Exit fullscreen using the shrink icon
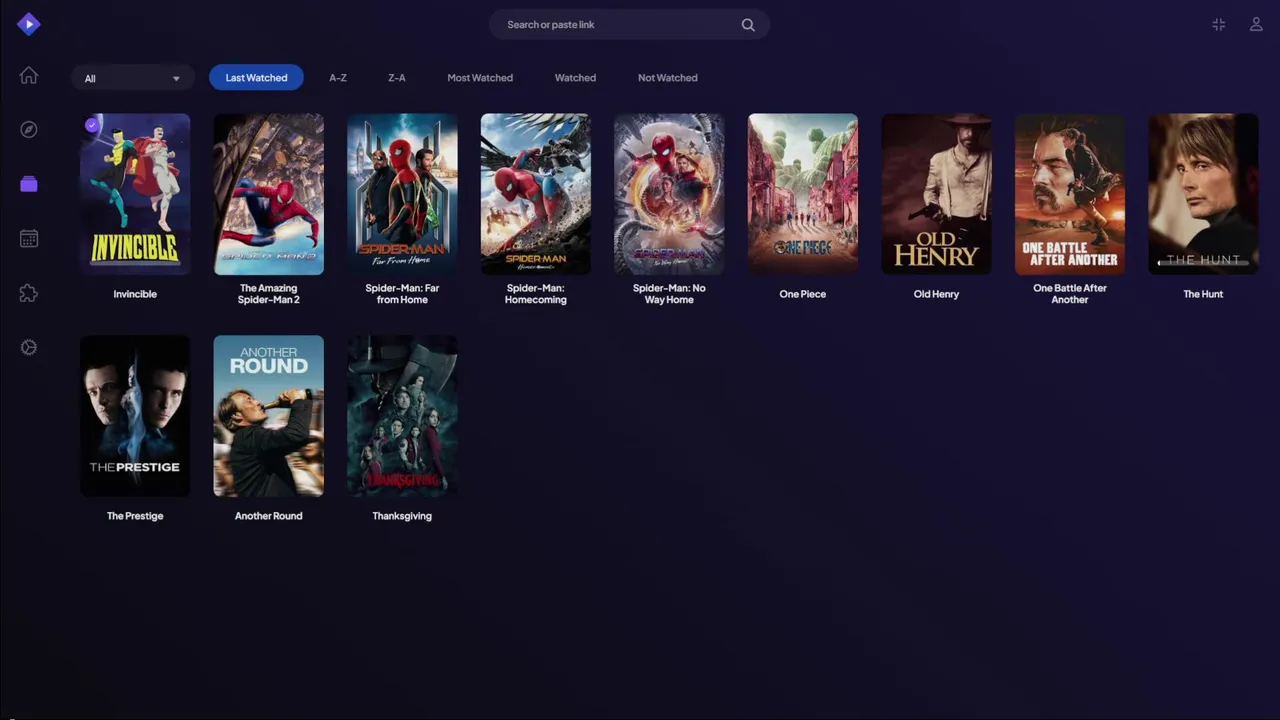 click(1218, 24)
